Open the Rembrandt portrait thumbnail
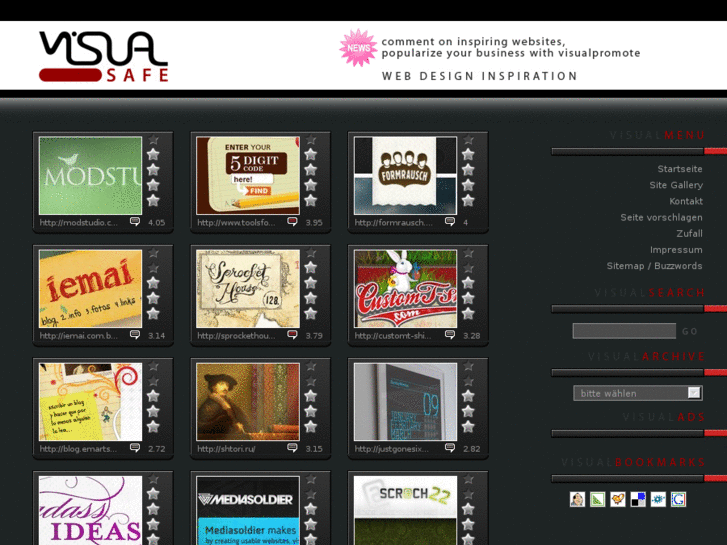Viewport: 727px width, 545px height. [x=248, y=402]
